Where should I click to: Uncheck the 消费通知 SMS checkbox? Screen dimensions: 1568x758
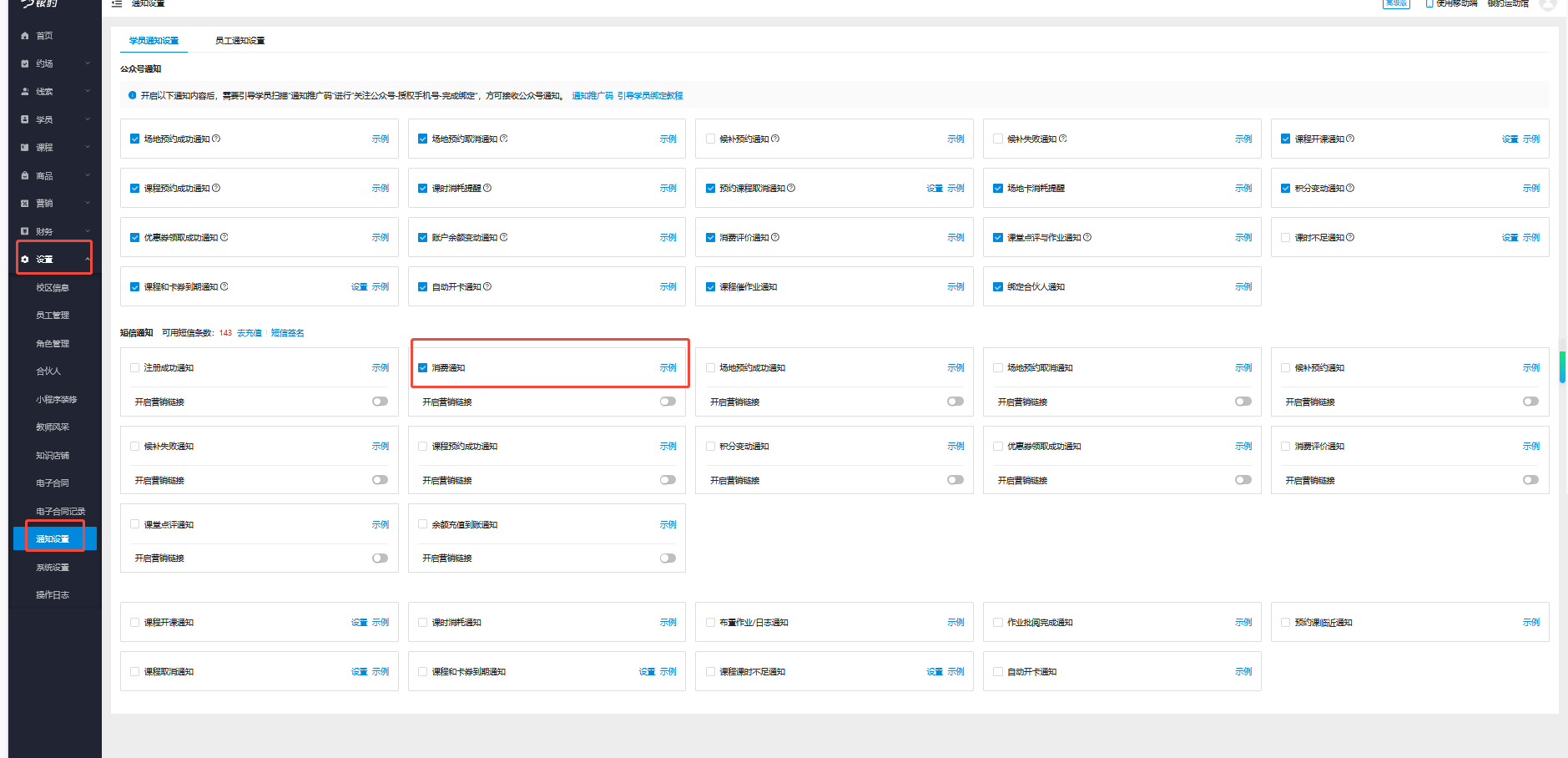[x=423, y=368]
